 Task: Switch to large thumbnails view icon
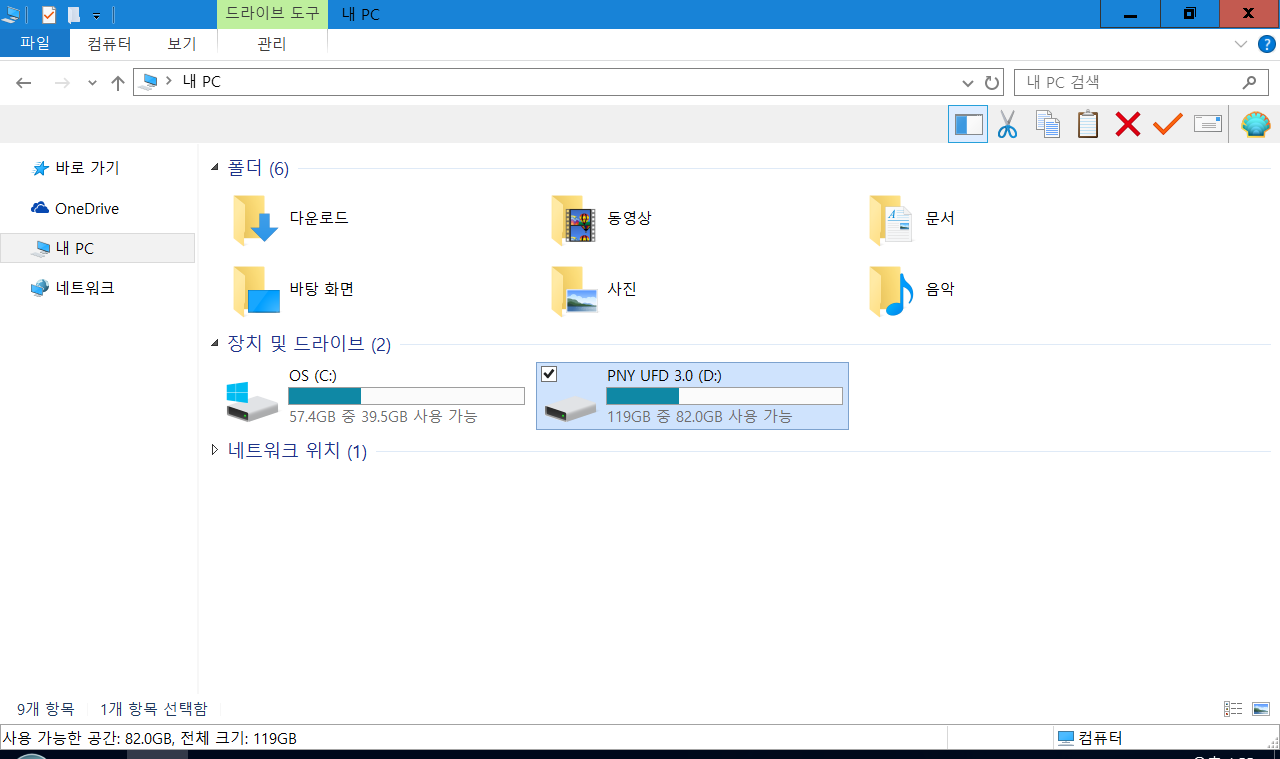pos(1260,709)
